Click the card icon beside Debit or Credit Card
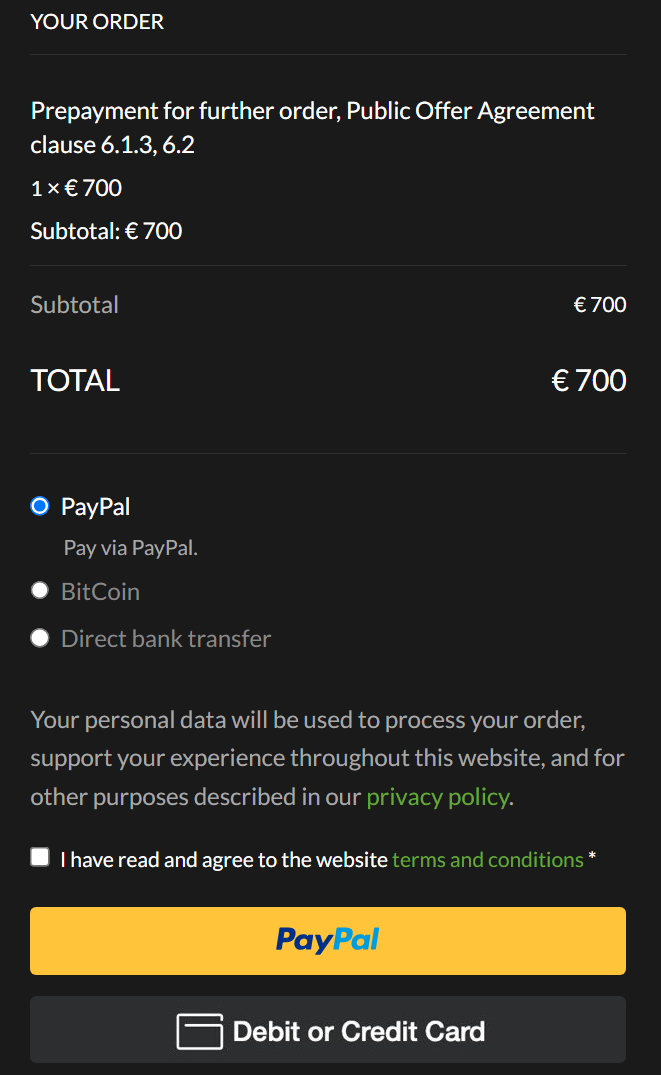The width and height of the screenshot is (661, 1075). pos(199,1031)
